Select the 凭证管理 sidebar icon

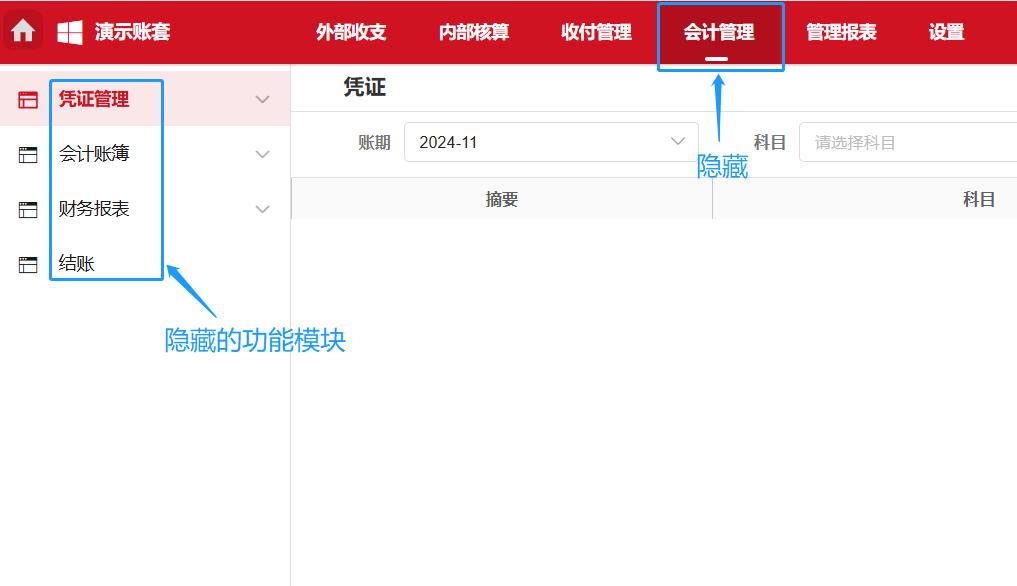pos(27,99)
